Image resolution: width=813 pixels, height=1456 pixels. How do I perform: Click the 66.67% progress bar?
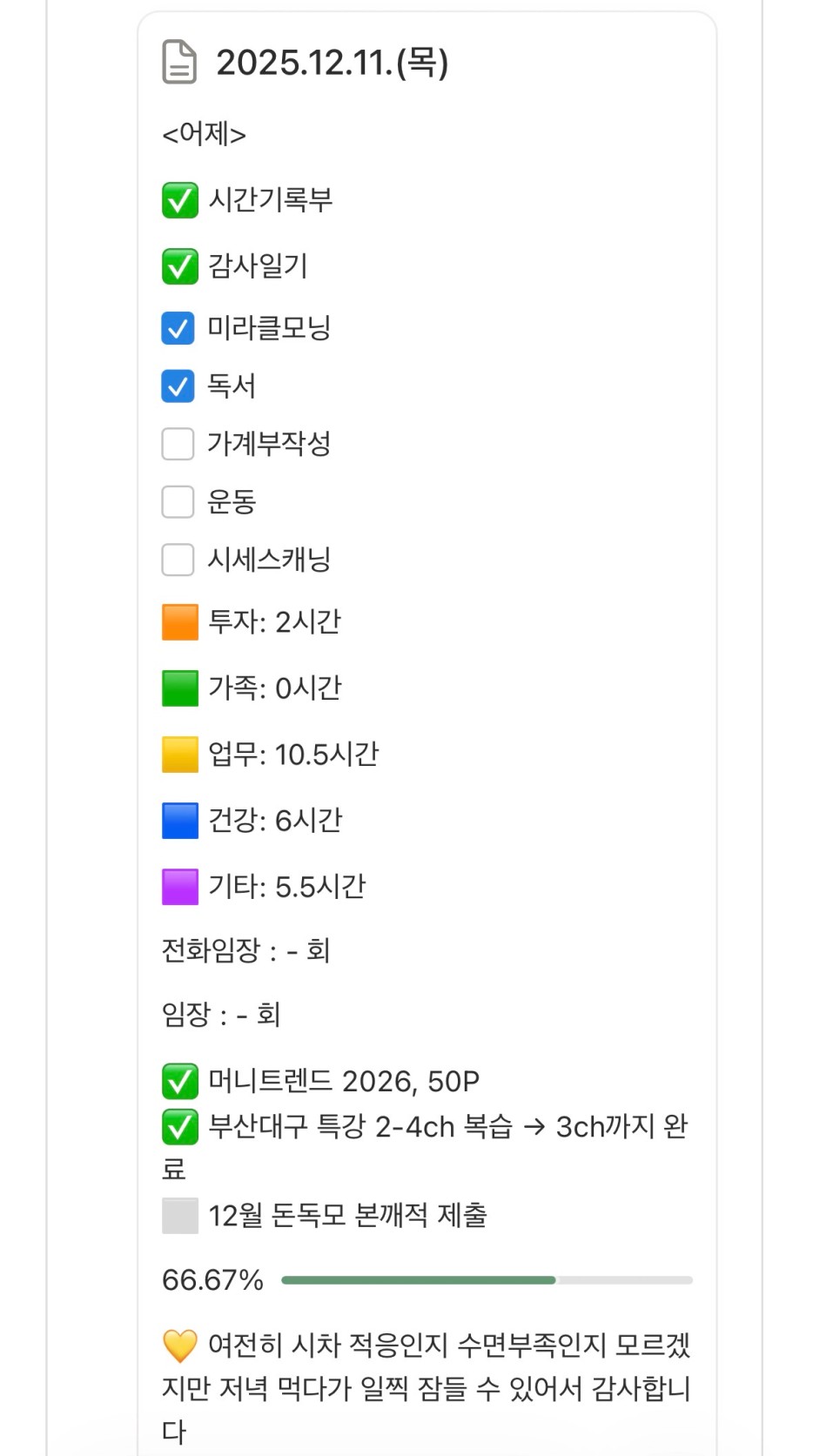487,1280
